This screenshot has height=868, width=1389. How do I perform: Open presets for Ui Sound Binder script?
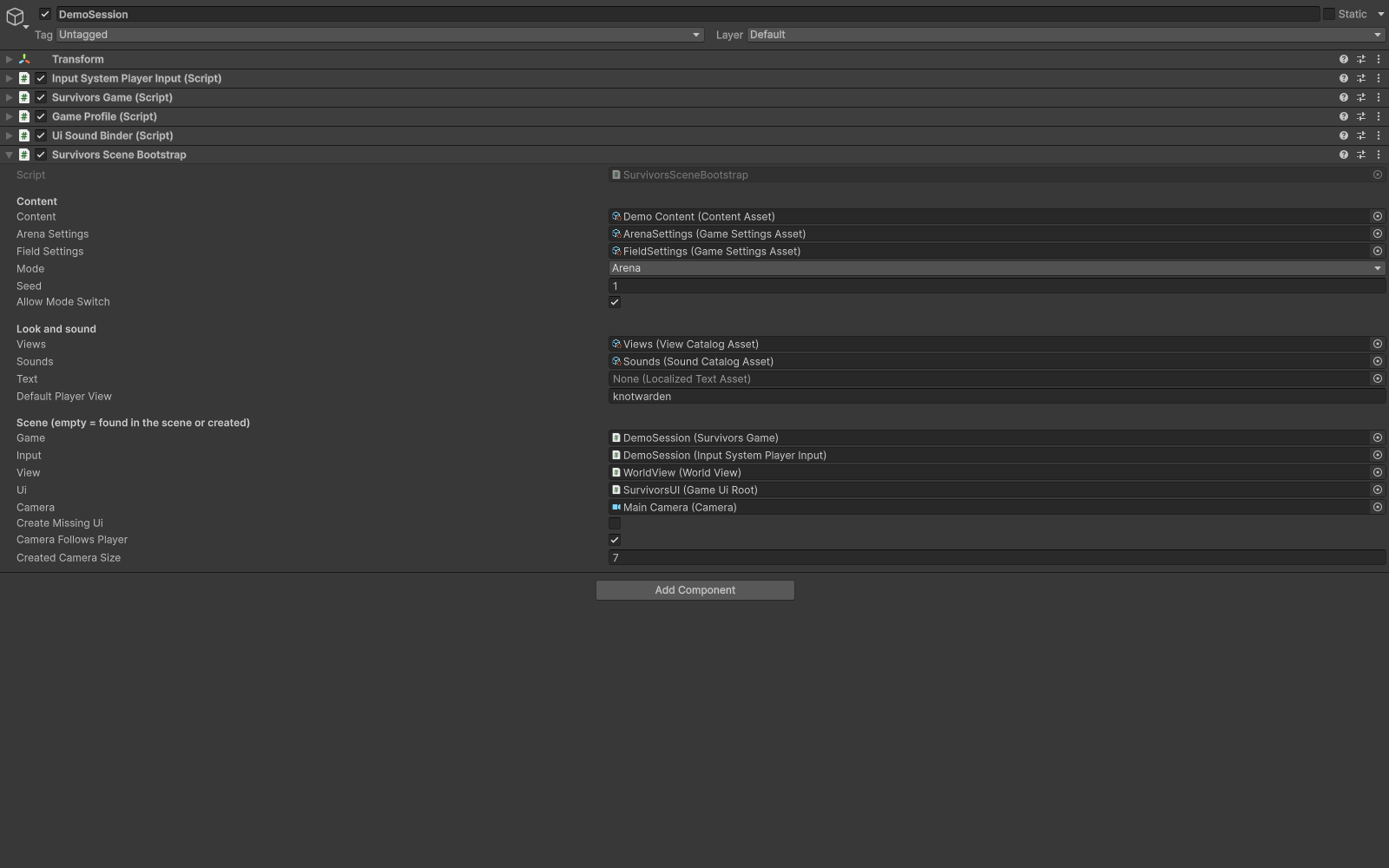coord(1361,135)
